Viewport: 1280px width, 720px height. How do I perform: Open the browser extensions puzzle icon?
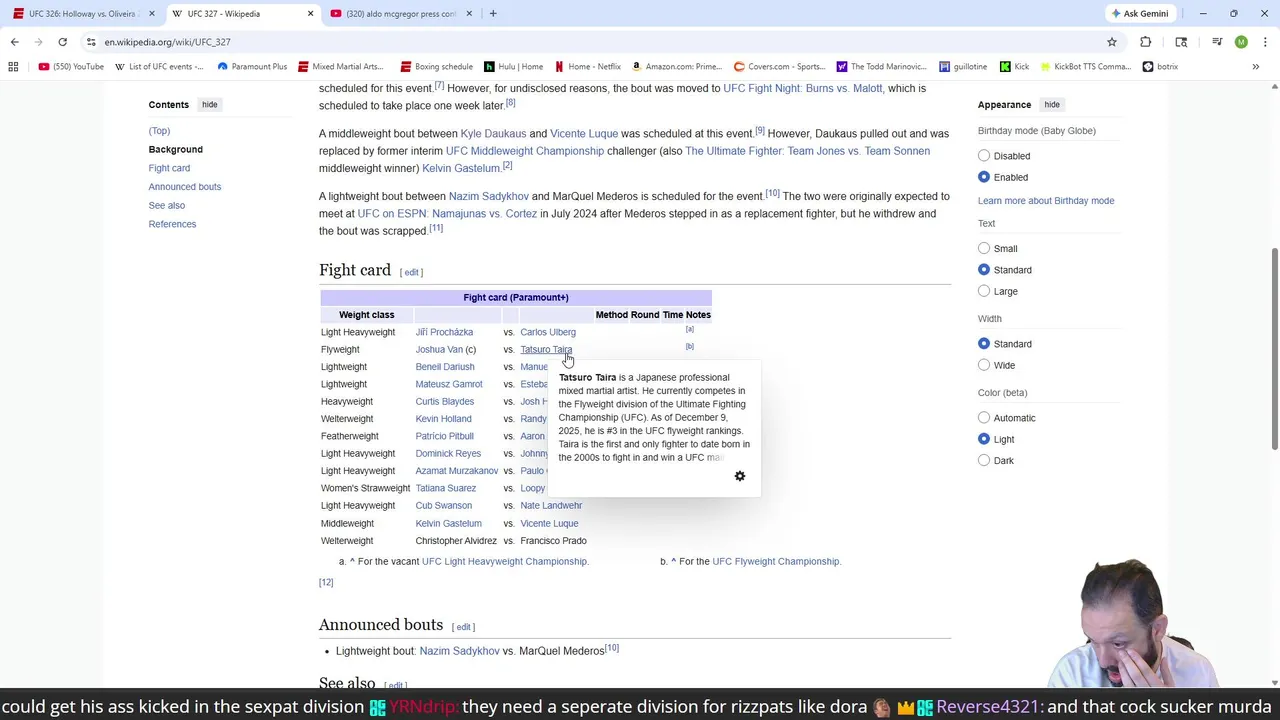[x=1146, y=42]
